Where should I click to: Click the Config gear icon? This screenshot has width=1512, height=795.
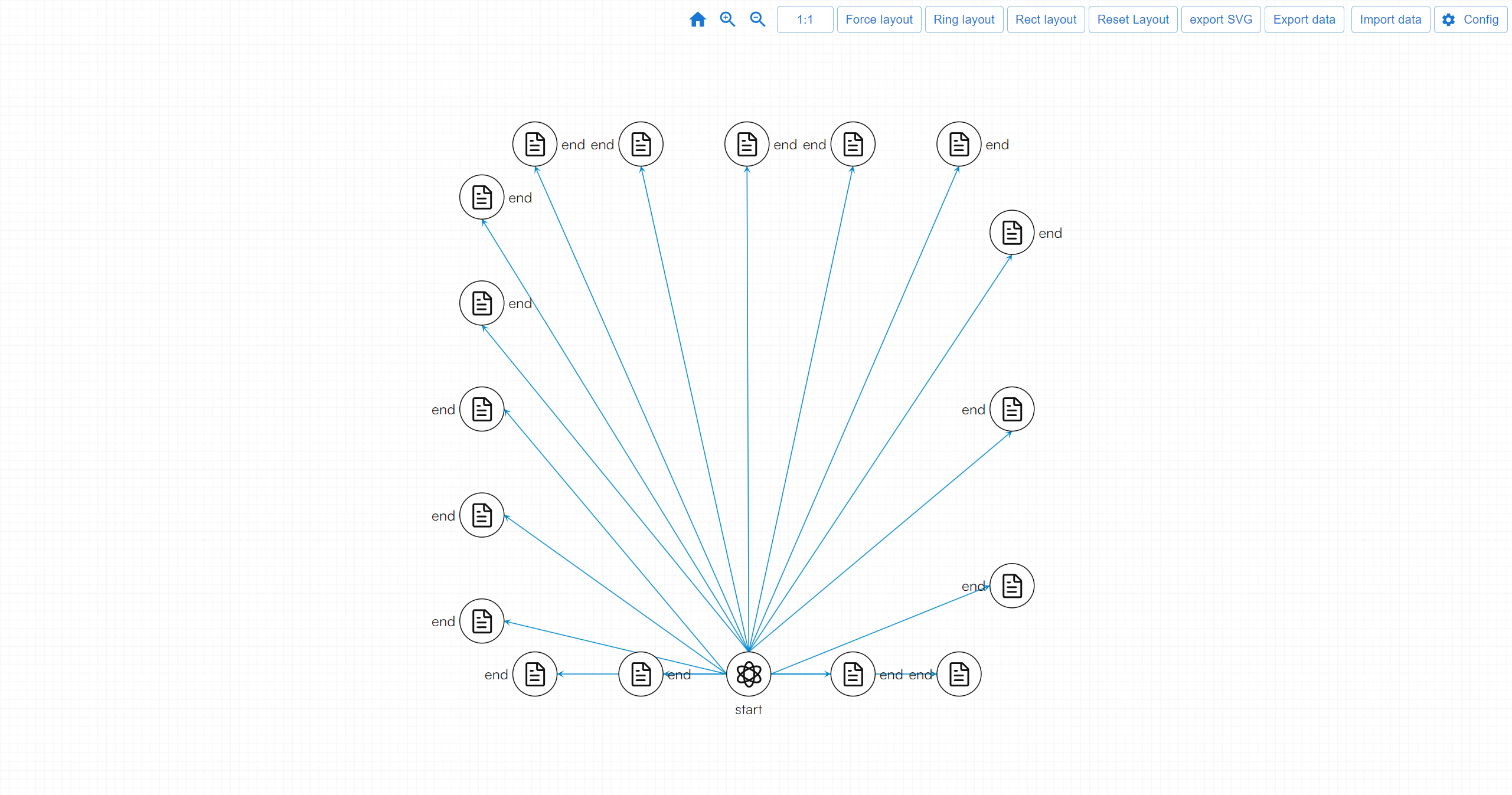click(x=1448, y=19)
